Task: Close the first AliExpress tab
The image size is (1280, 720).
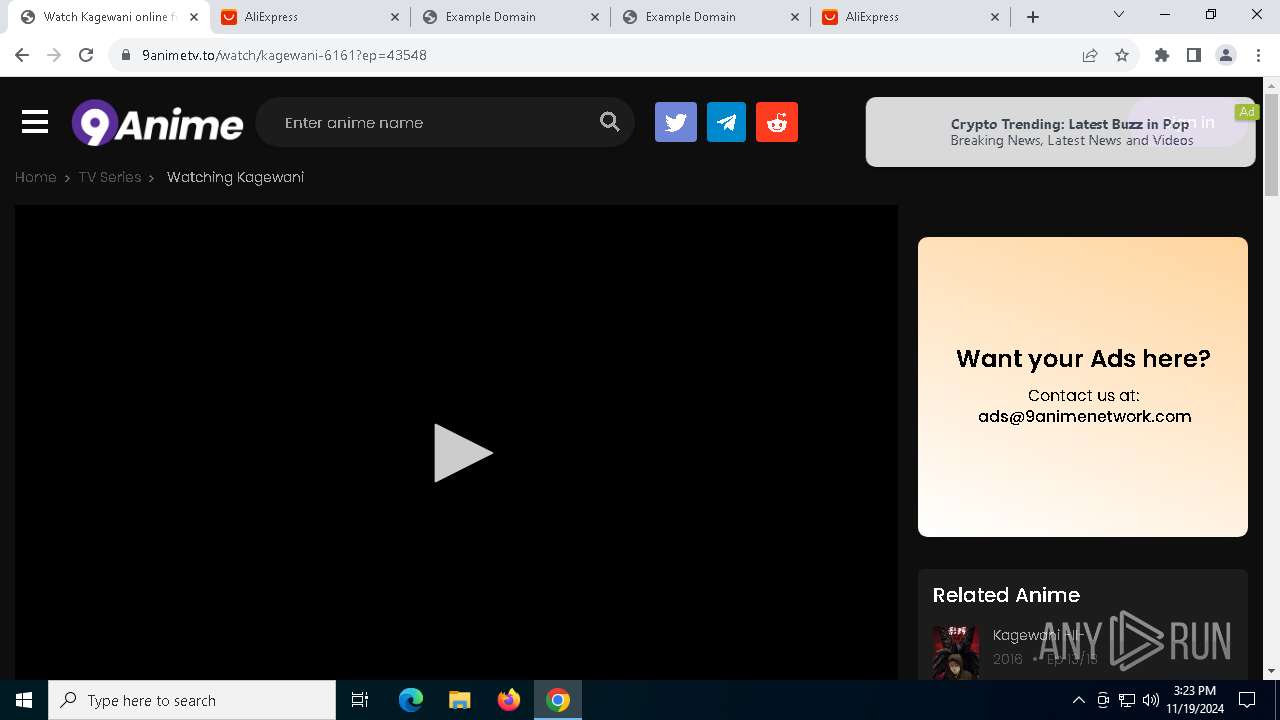Action: click(x=395, y=17)
